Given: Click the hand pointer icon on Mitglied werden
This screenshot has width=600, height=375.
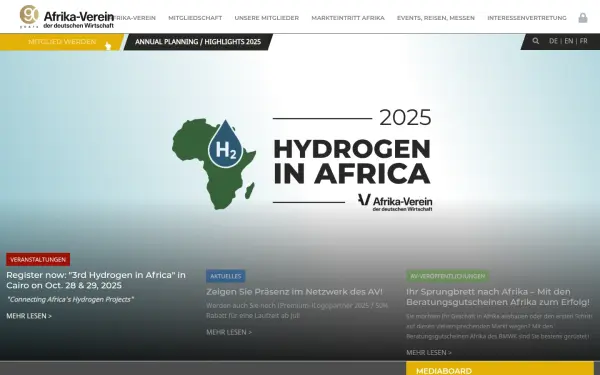Looking at the screenshot, I should (108, 46).
